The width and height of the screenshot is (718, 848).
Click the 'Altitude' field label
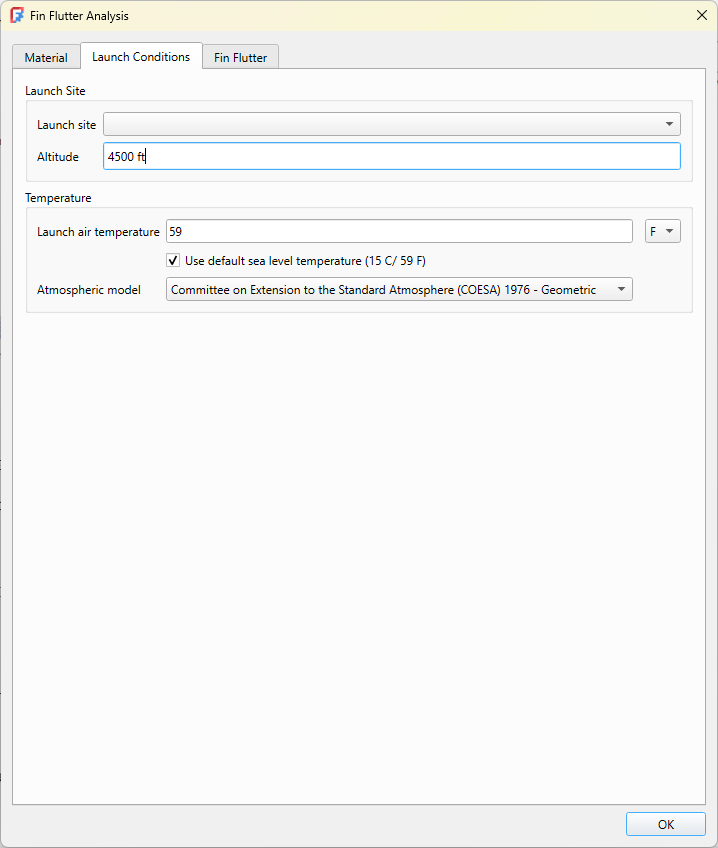tap(58, 157)
